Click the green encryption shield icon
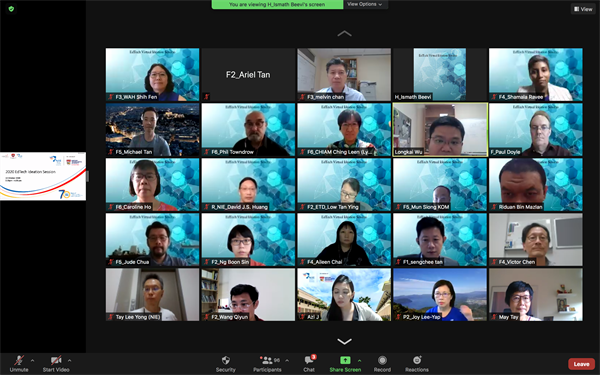This screenshot has width=600, height=375. pyautogui.click(x=11, y=8)
